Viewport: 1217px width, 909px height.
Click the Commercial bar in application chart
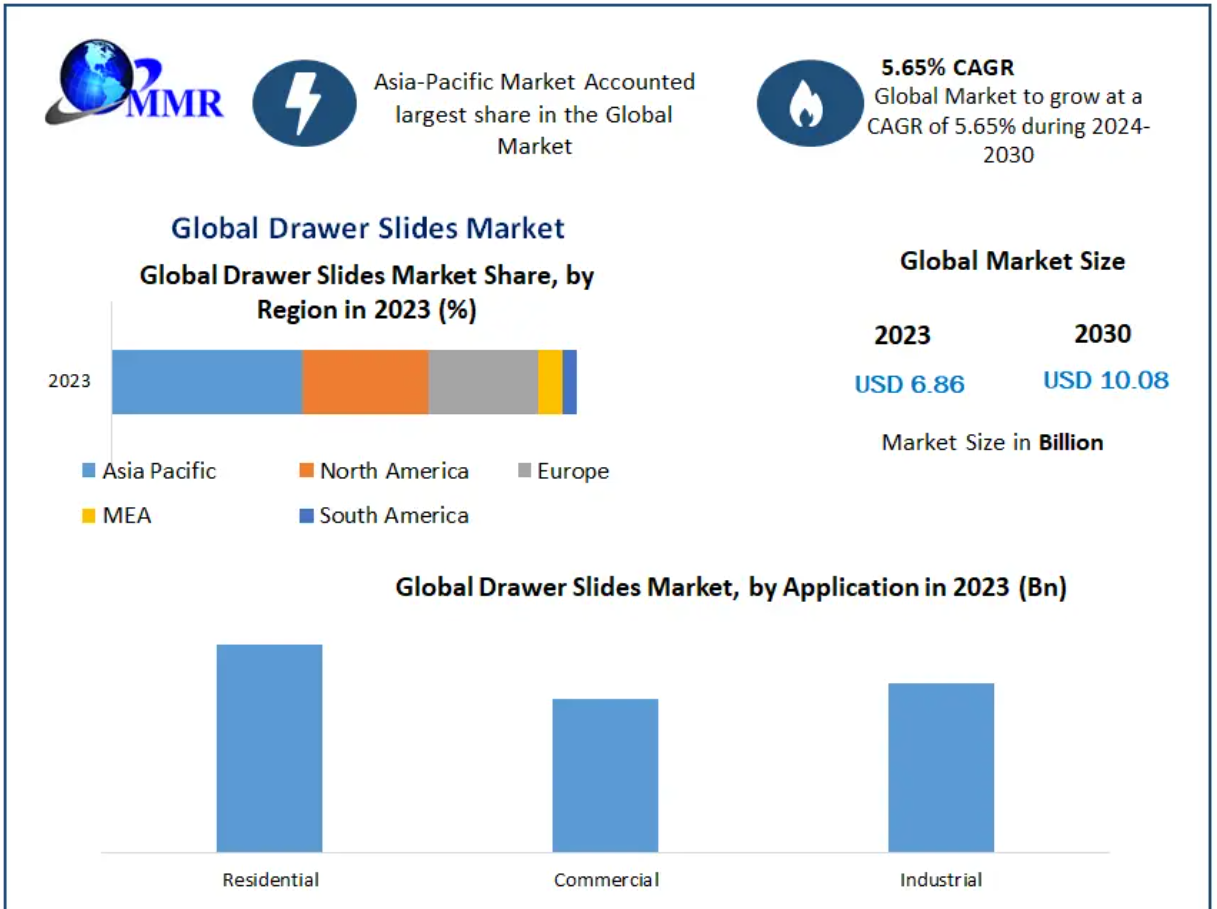605,775
